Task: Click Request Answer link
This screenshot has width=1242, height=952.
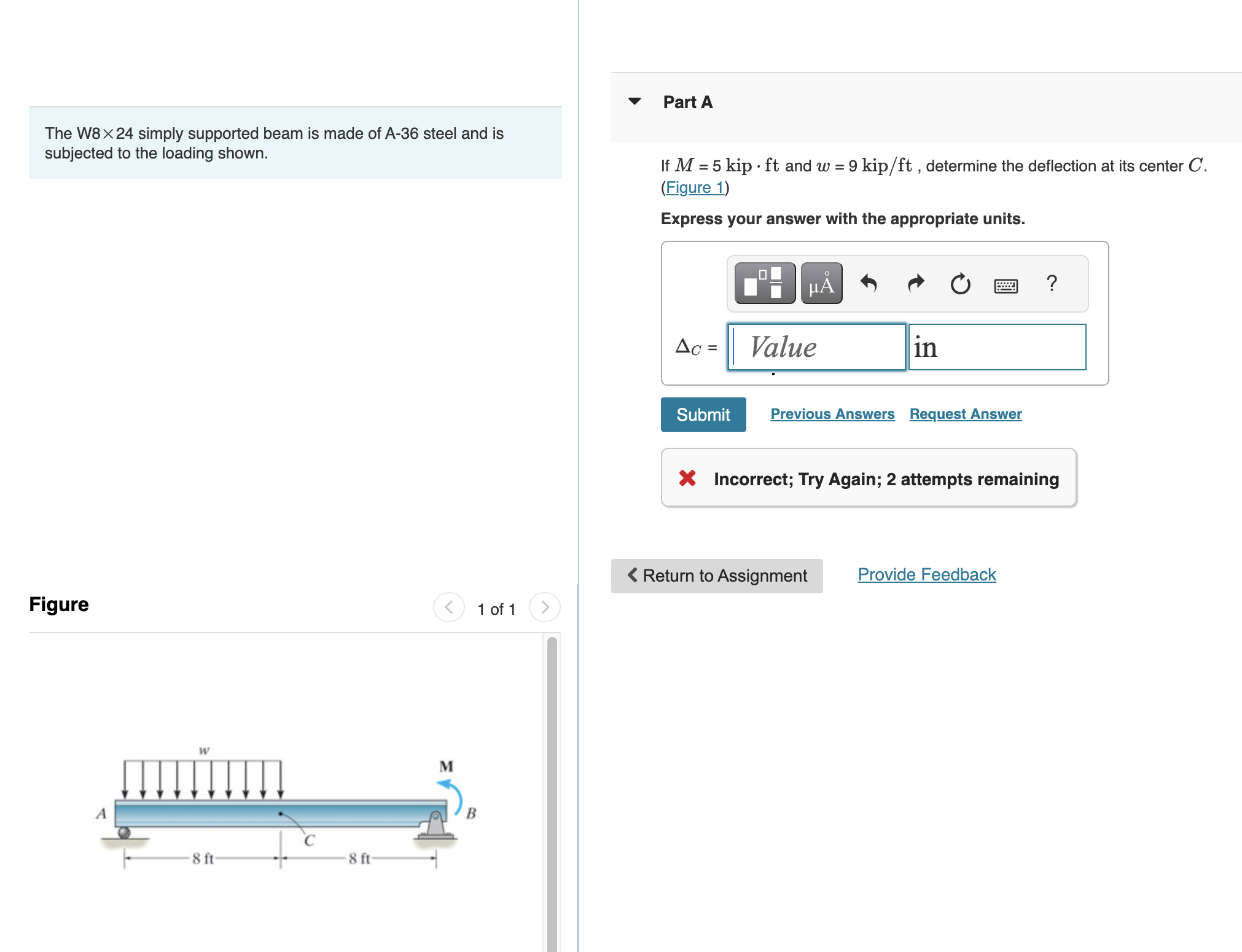Action: pos(965,414)
